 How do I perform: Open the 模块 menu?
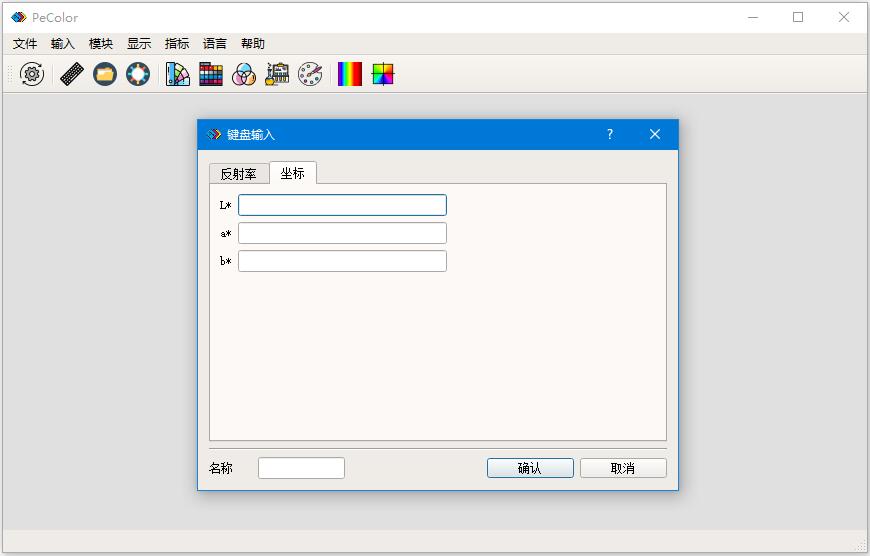101,43
